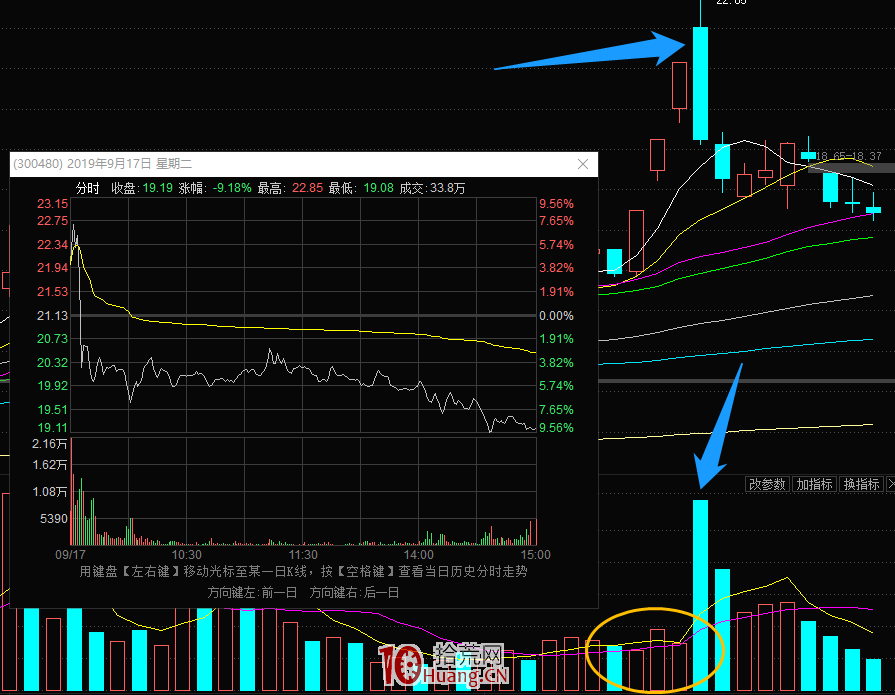This screenshot has width=895, height=695.
Task: Click the 收盘 value 19.19
Action: (158, 188)
